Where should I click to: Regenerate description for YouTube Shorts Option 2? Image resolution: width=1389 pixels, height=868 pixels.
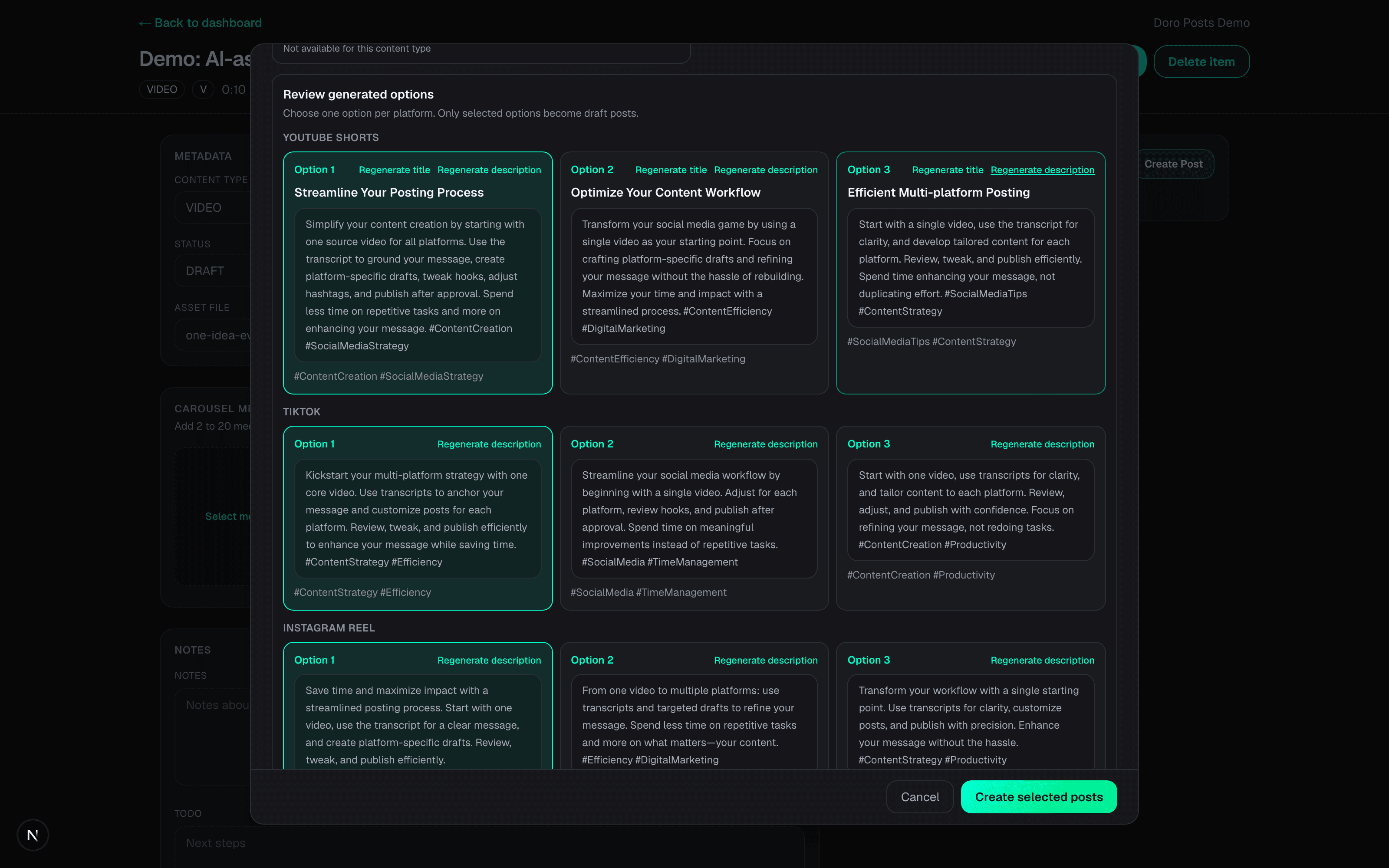click(x=766, y=170)
